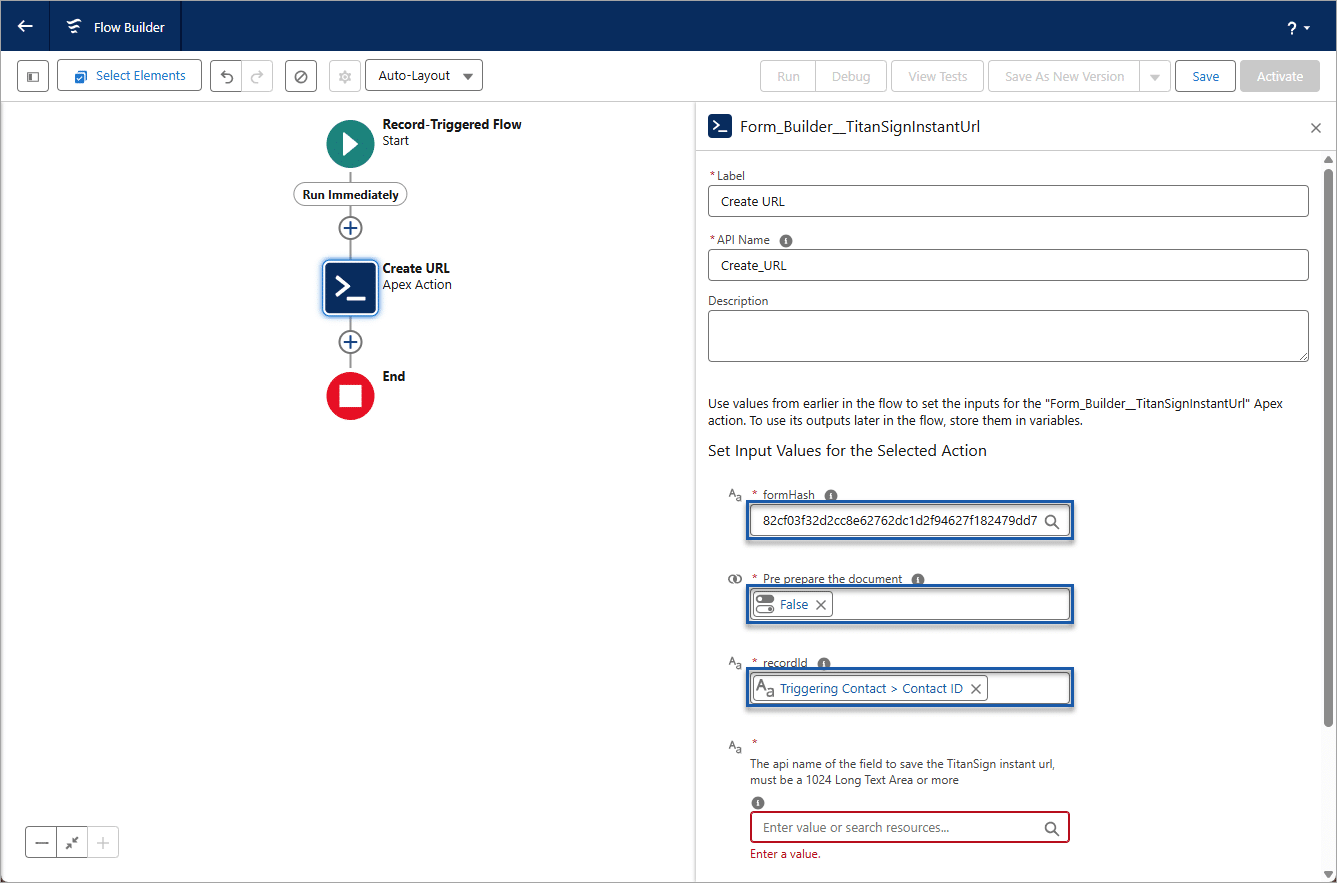The width and height of the screenshot is (1337, 883).
Task: Open the help question mark dropdown
Action: coord(1296,27)
